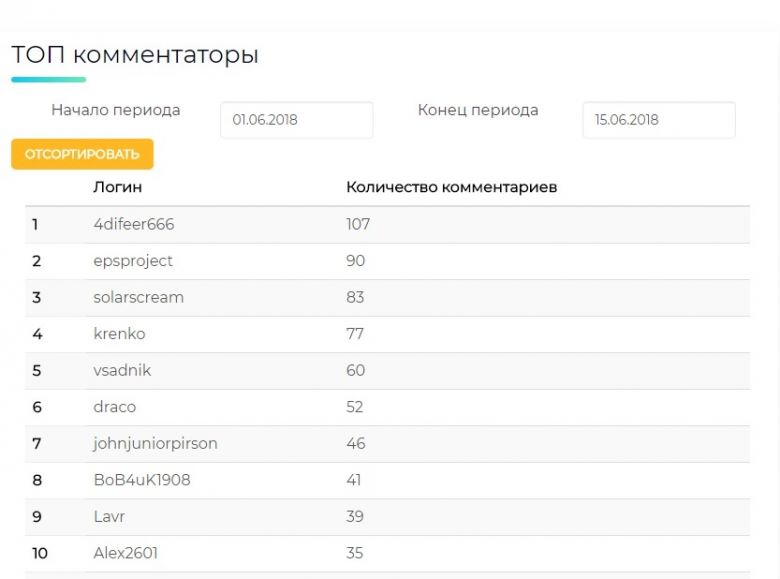Click the ТОП комментаторы heading
Screen dimensions: 780x579
(x=135, y=55)
